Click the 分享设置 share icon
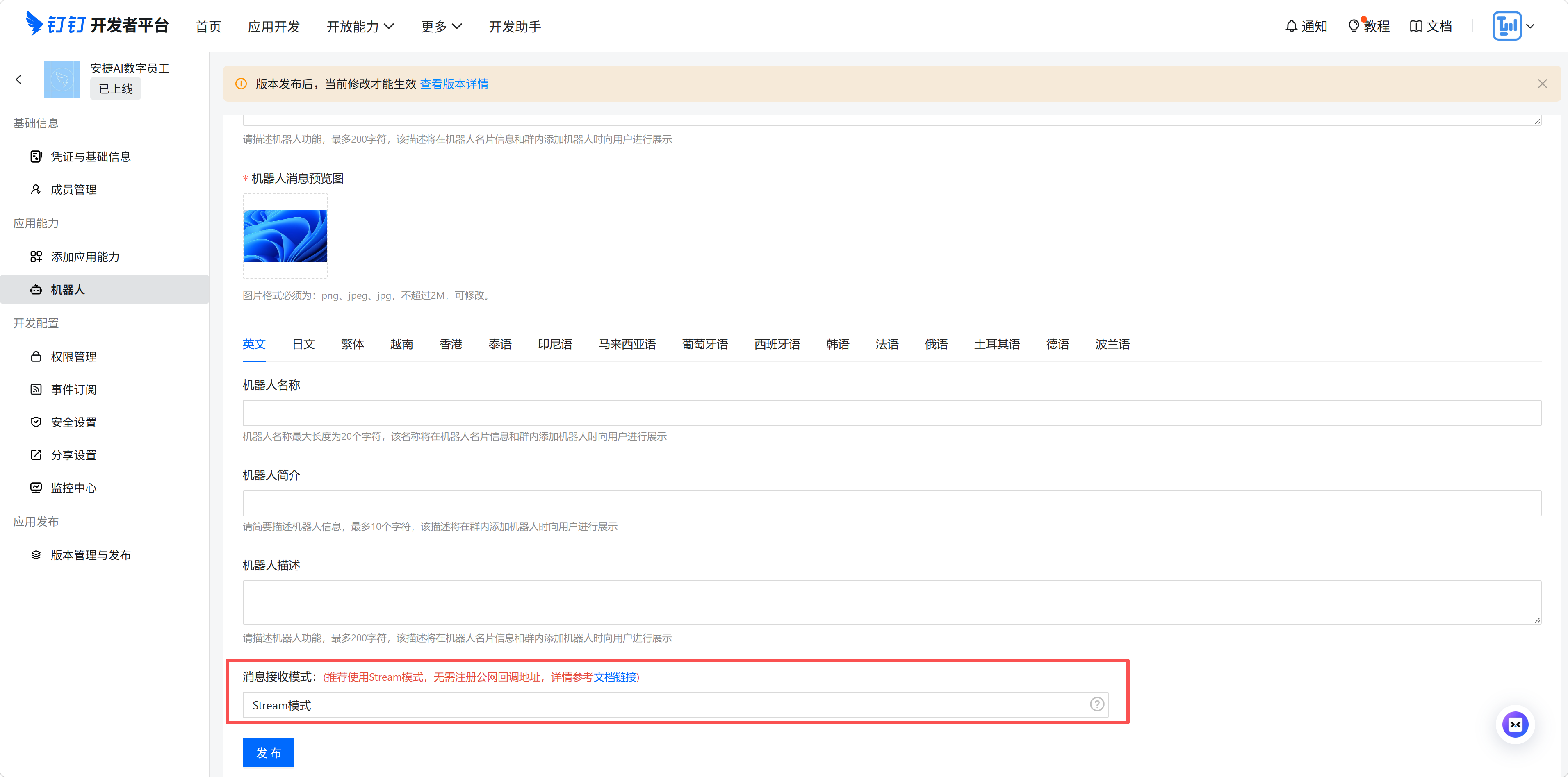The image size is (1568, 777). coord(36,455)
